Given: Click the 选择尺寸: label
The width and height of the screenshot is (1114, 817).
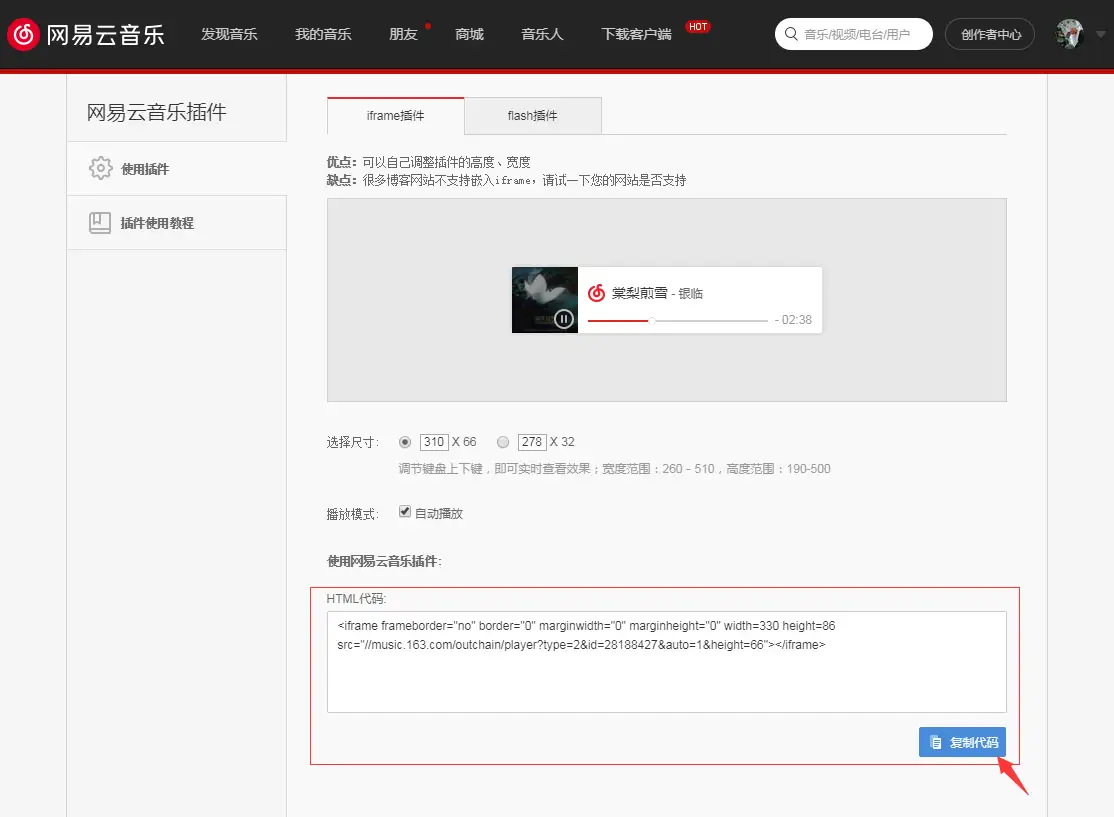Looking at the screenshot, I should click(353, 442).
